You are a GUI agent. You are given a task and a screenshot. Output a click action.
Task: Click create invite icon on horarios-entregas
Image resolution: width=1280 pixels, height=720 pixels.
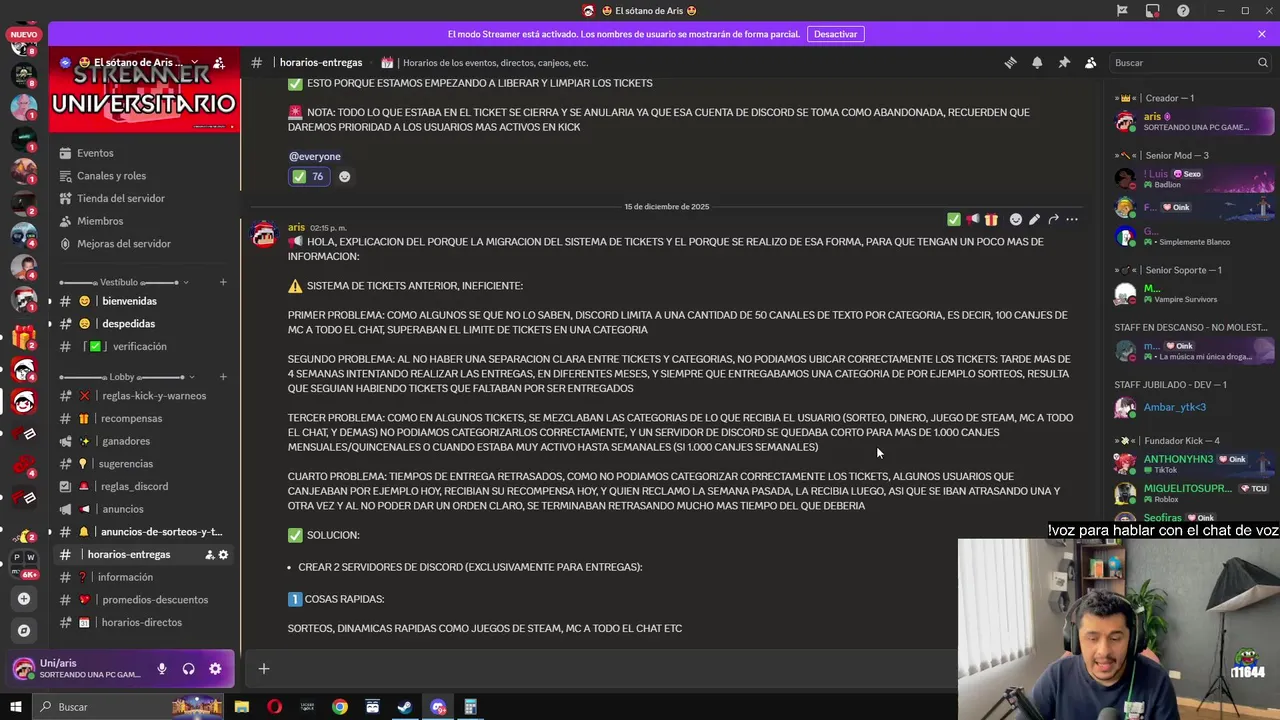click(210, 554)
